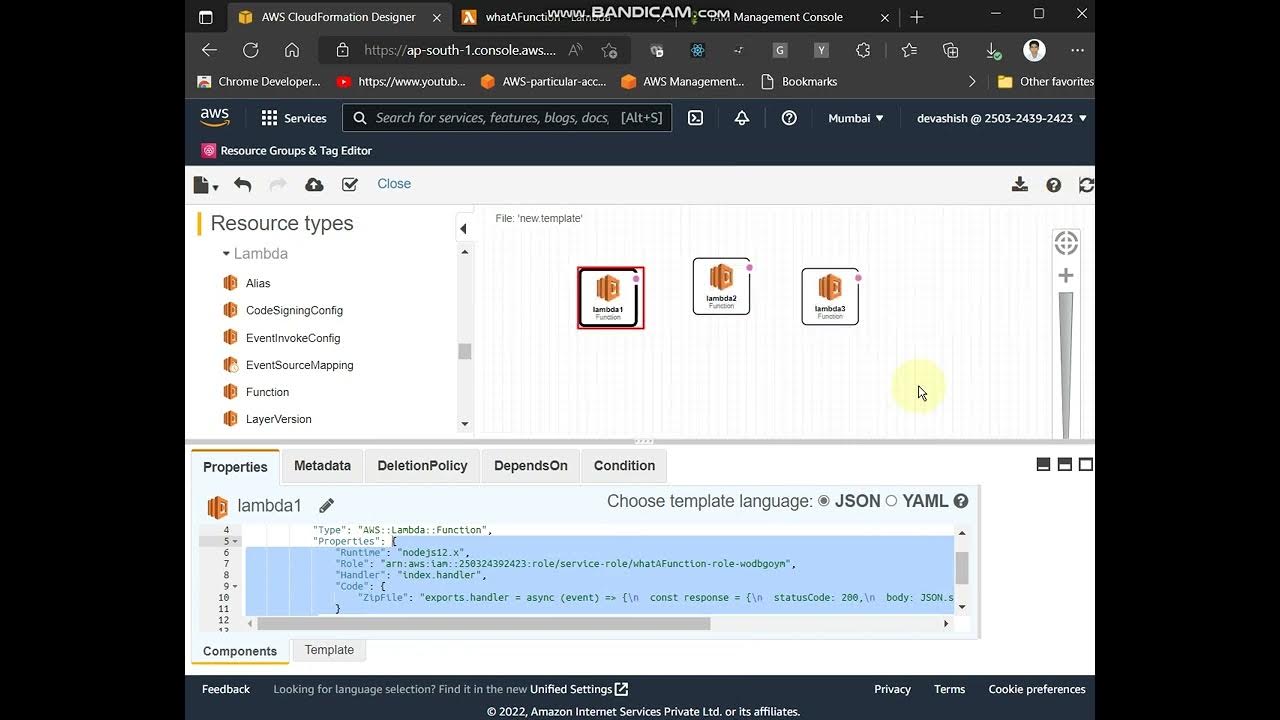Switch to the Metadata tab

(x=322, y=466)
